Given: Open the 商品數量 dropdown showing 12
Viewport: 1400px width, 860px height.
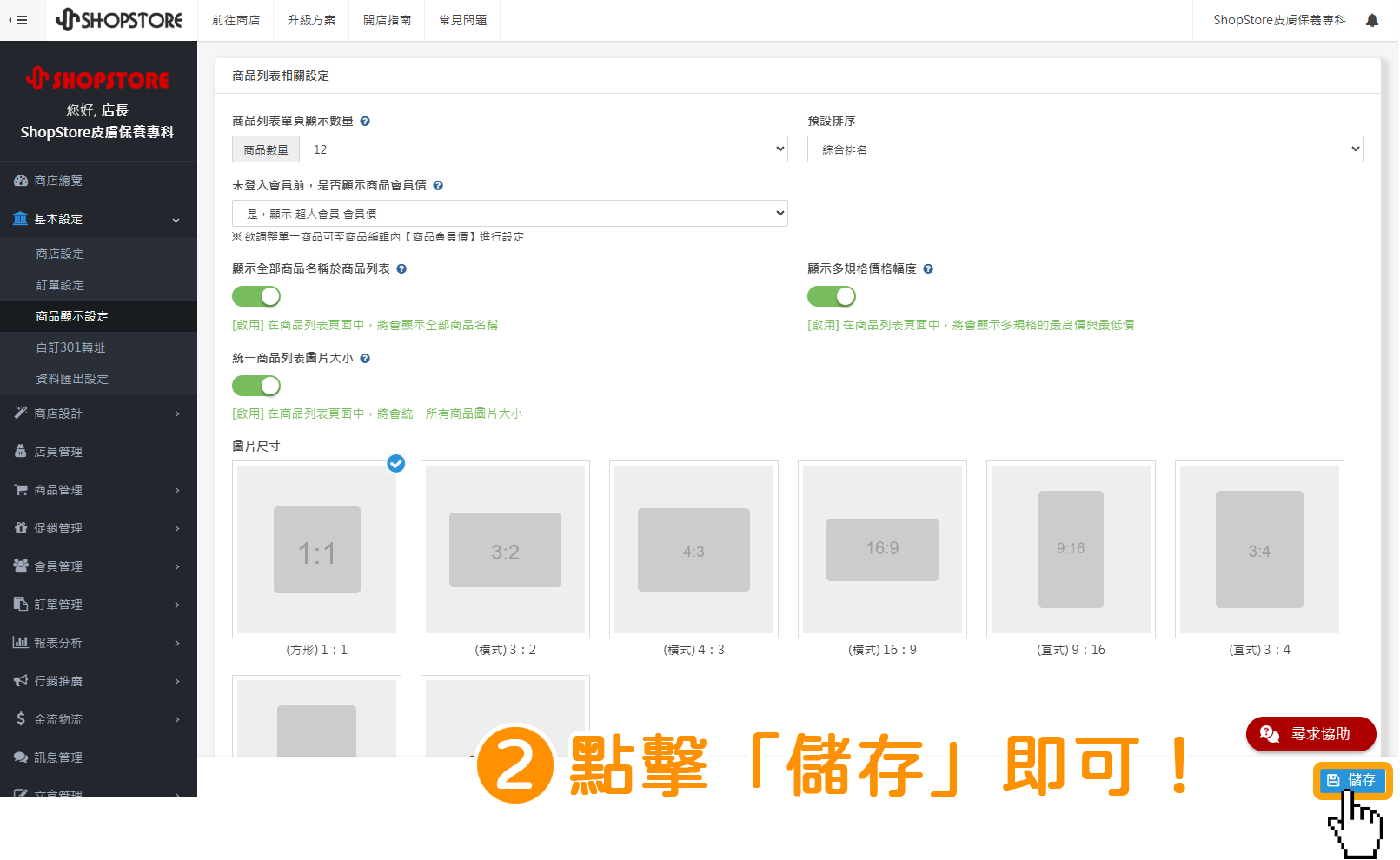Looking at the screenshot, I should coord(542,149).
